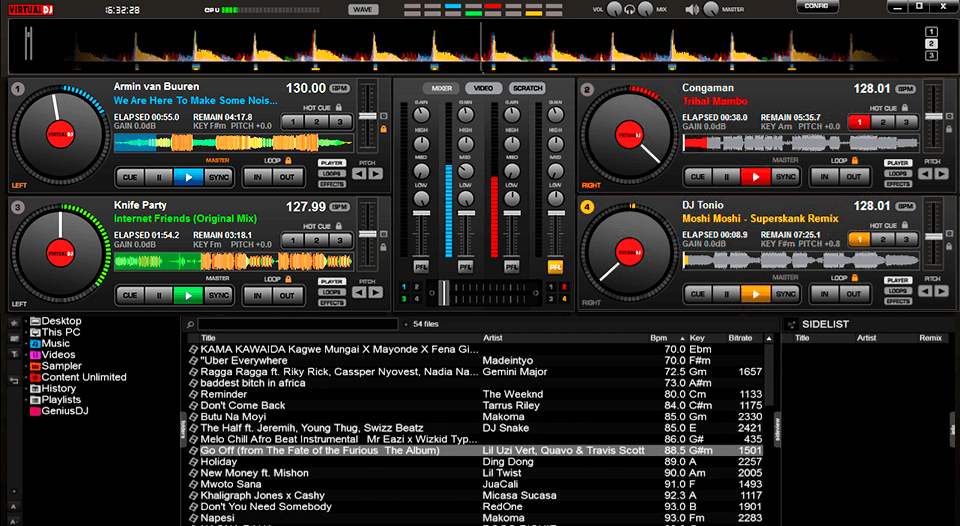Nudge pitch up with right arrow on DJ Tonio deck
The image size is (960, 526).
[x=942, y=291]
